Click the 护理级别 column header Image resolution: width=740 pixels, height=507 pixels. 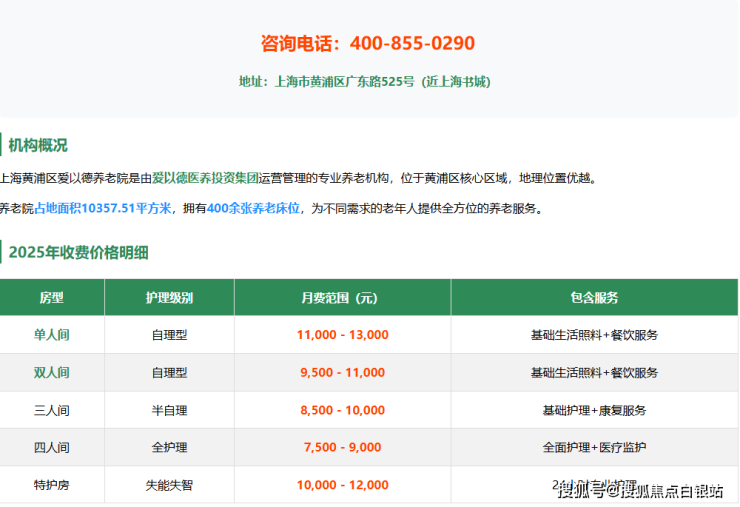click(x=169, y=298)
